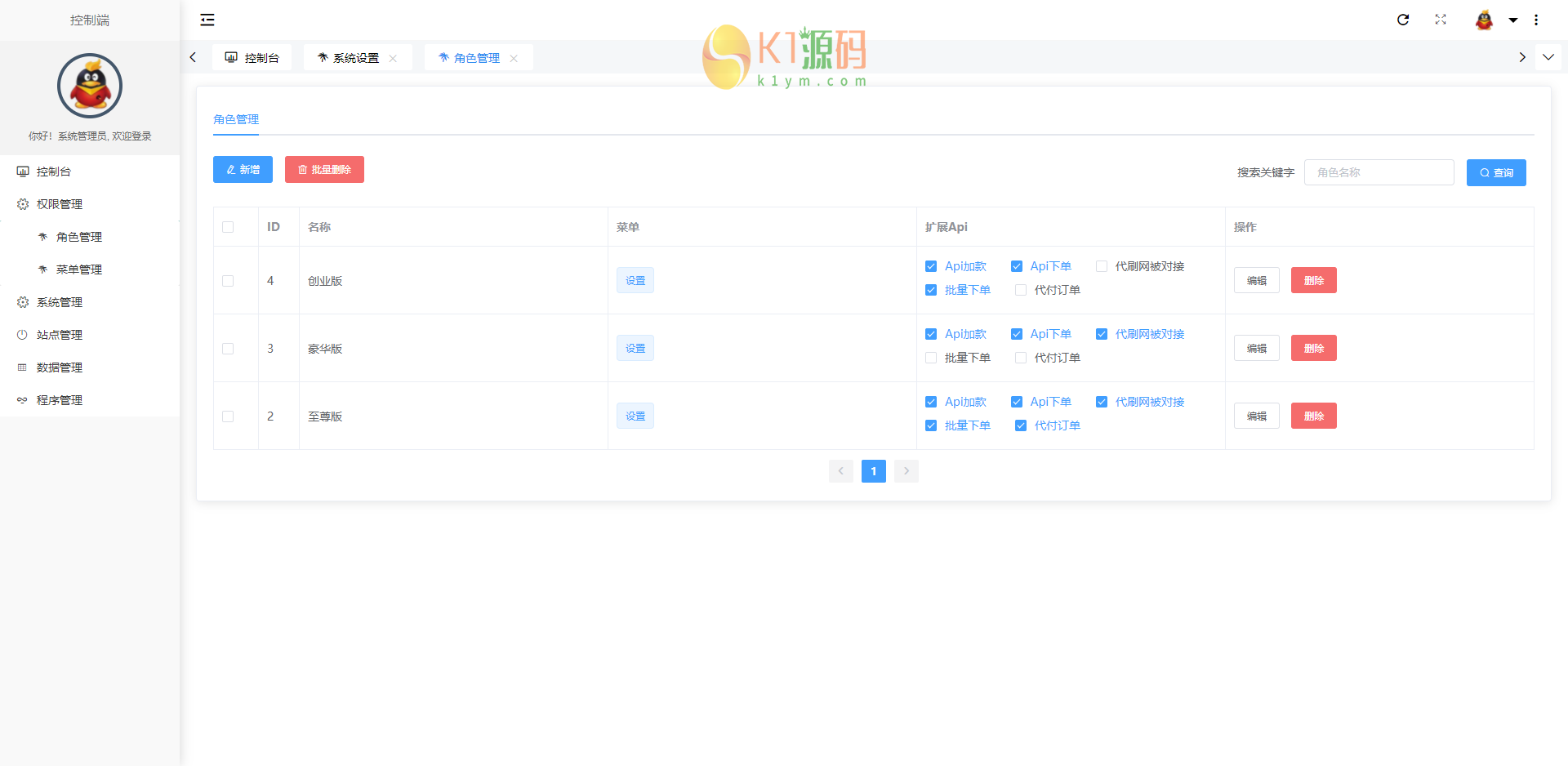Open the three-dot more options menu
The width and height of the screenshot is (1568, 766).
click(1536, 20)
